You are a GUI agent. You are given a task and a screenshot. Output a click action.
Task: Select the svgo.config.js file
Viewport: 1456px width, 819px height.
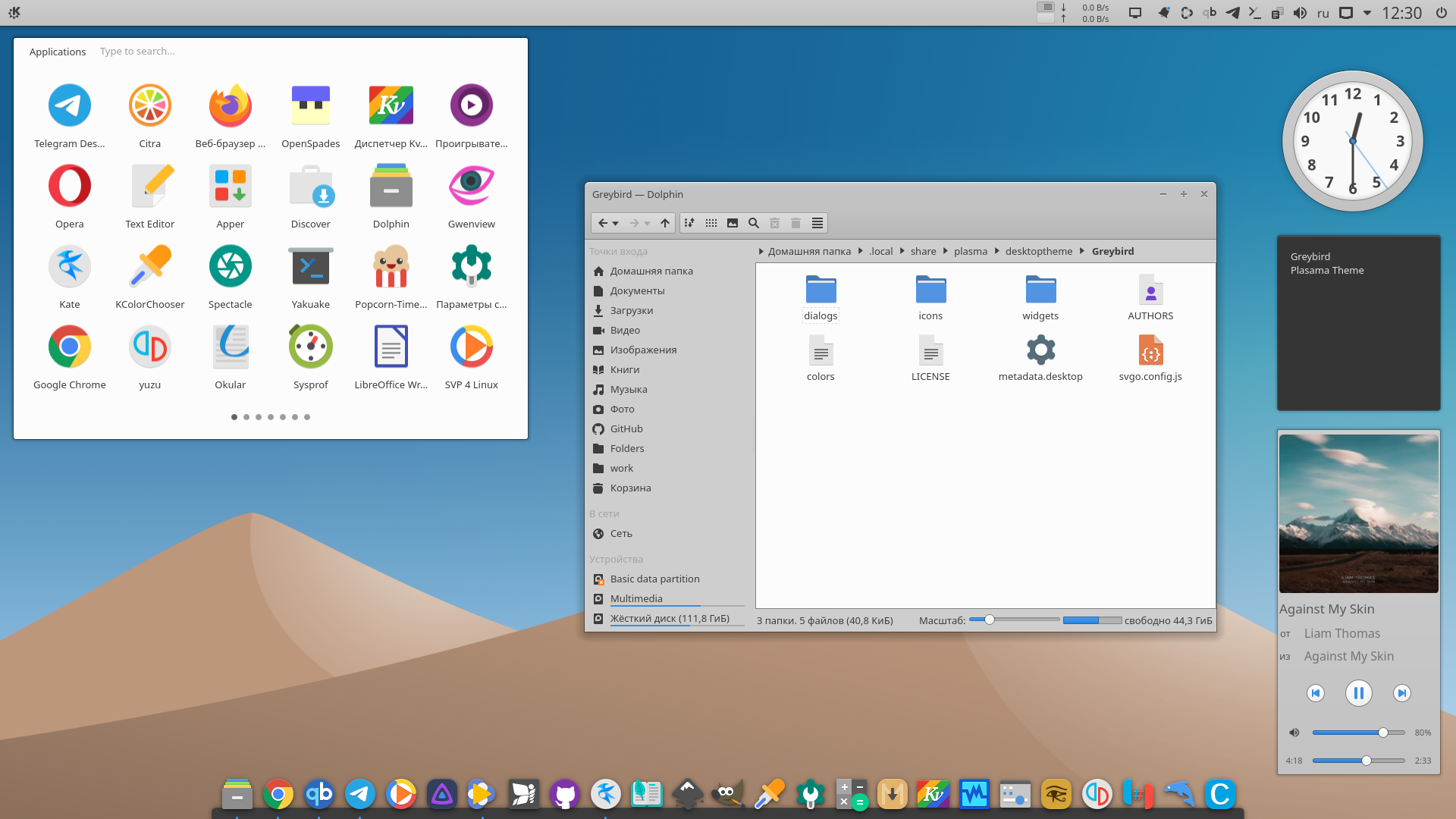[1150, 359]
